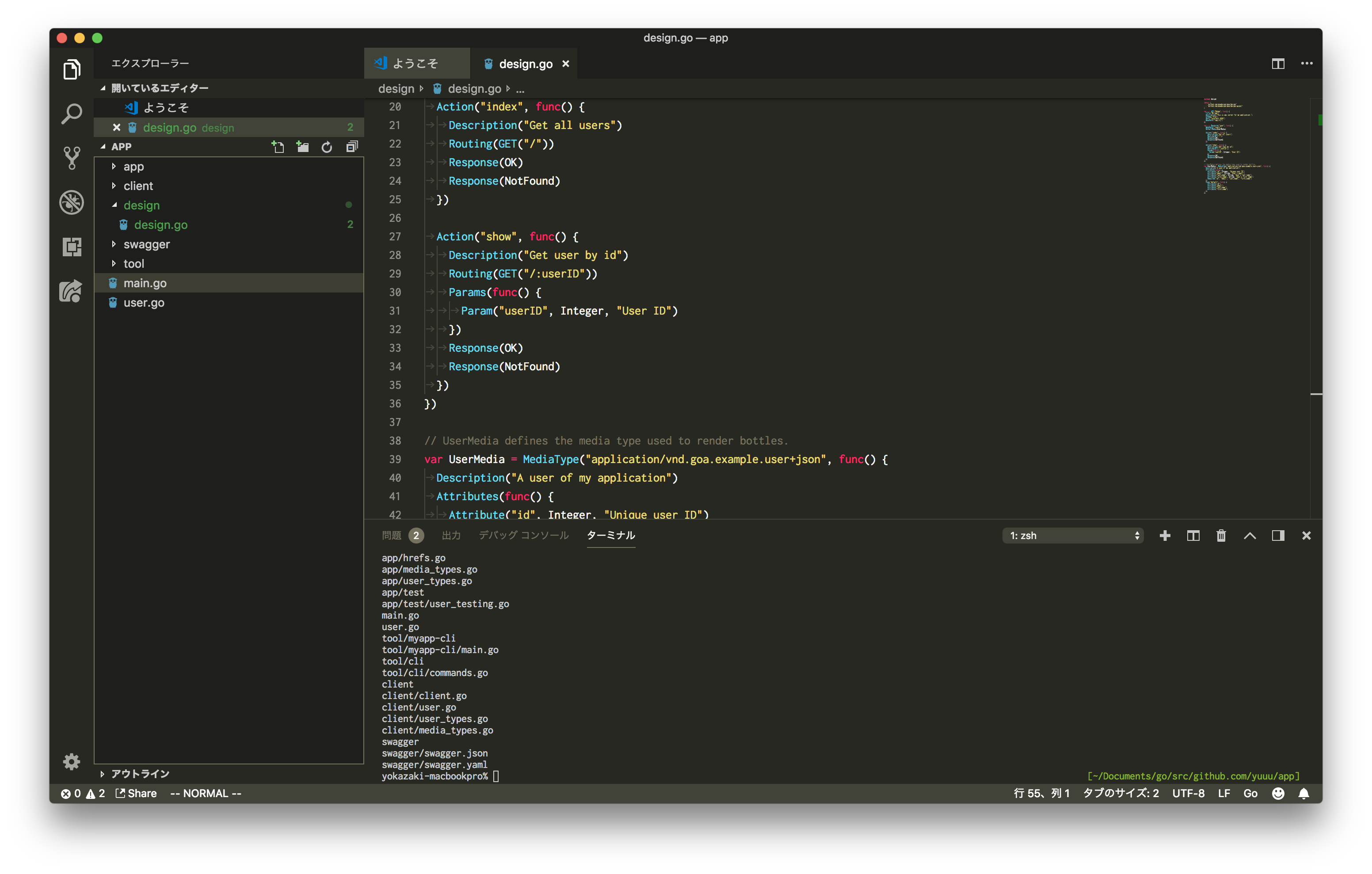Open Settings with the gear icon

pyautogui.click(x=71, y=762)
